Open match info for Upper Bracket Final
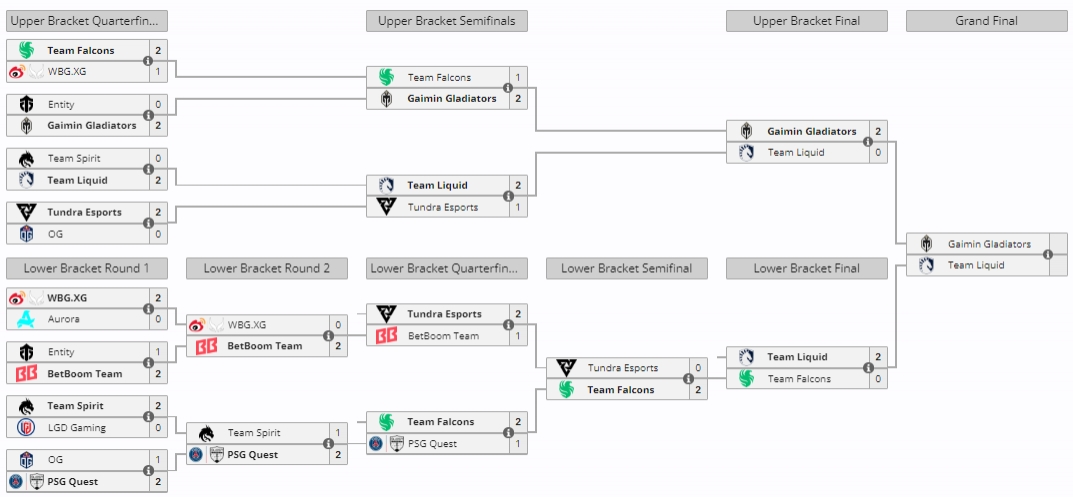 click(868, 142)
